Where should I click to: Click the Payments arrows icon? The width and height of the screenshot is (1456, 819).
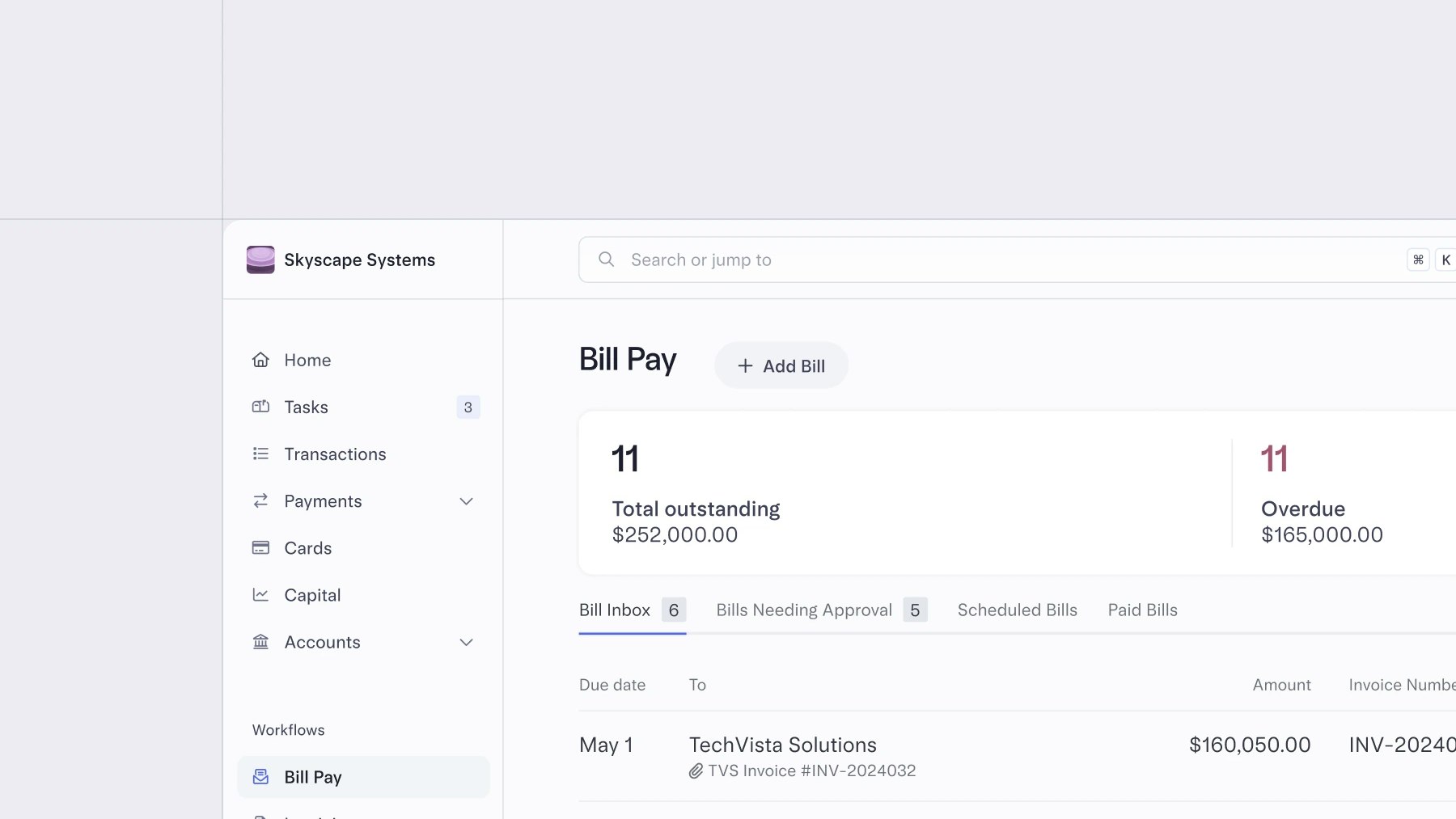260,501
